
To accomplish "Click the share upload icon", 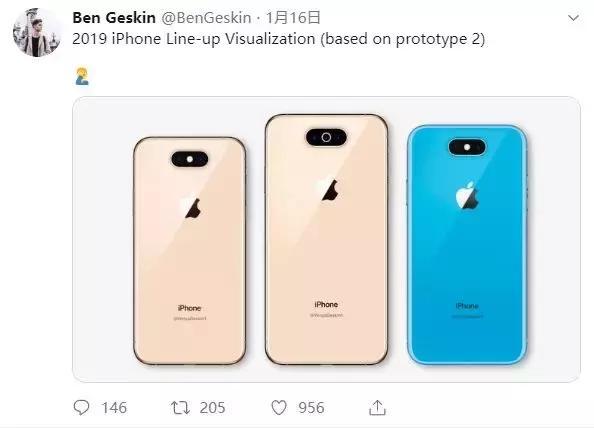I will [x=377, y=408].
